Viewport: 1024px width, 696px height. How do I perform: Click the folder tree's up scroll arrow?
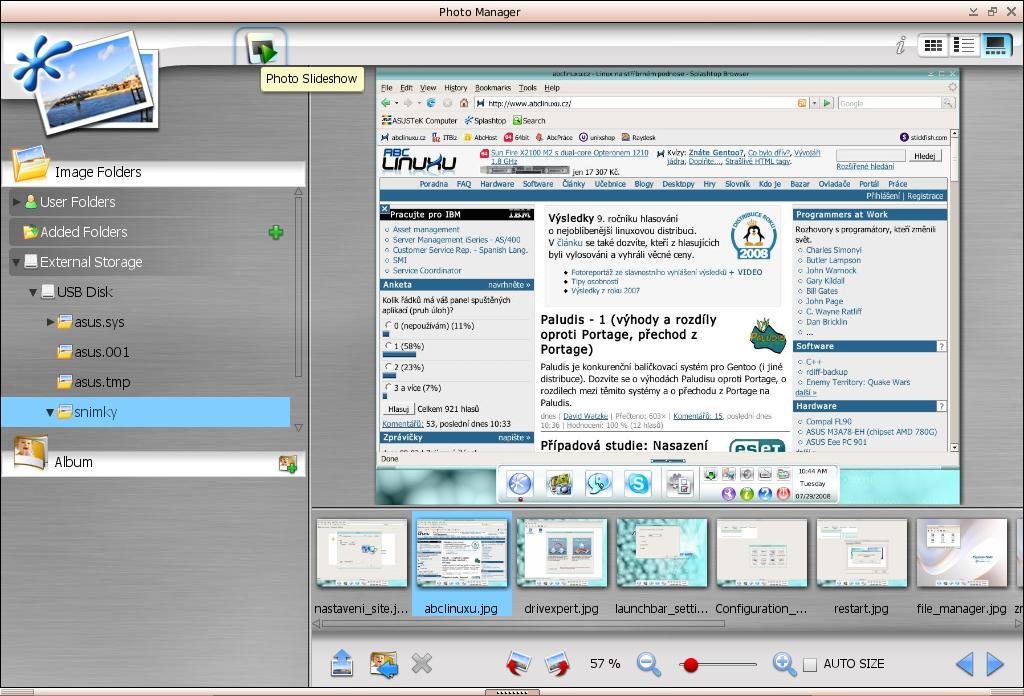click(x=298, y=192)
